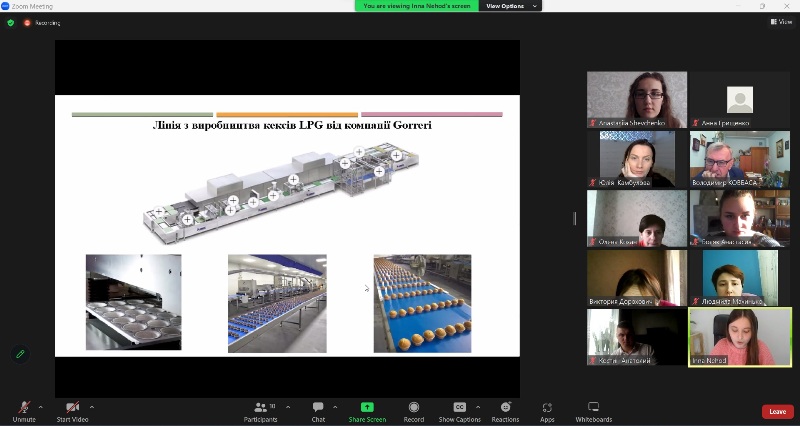
Task: Expand the arrow next to Participants
Action: 288,407
